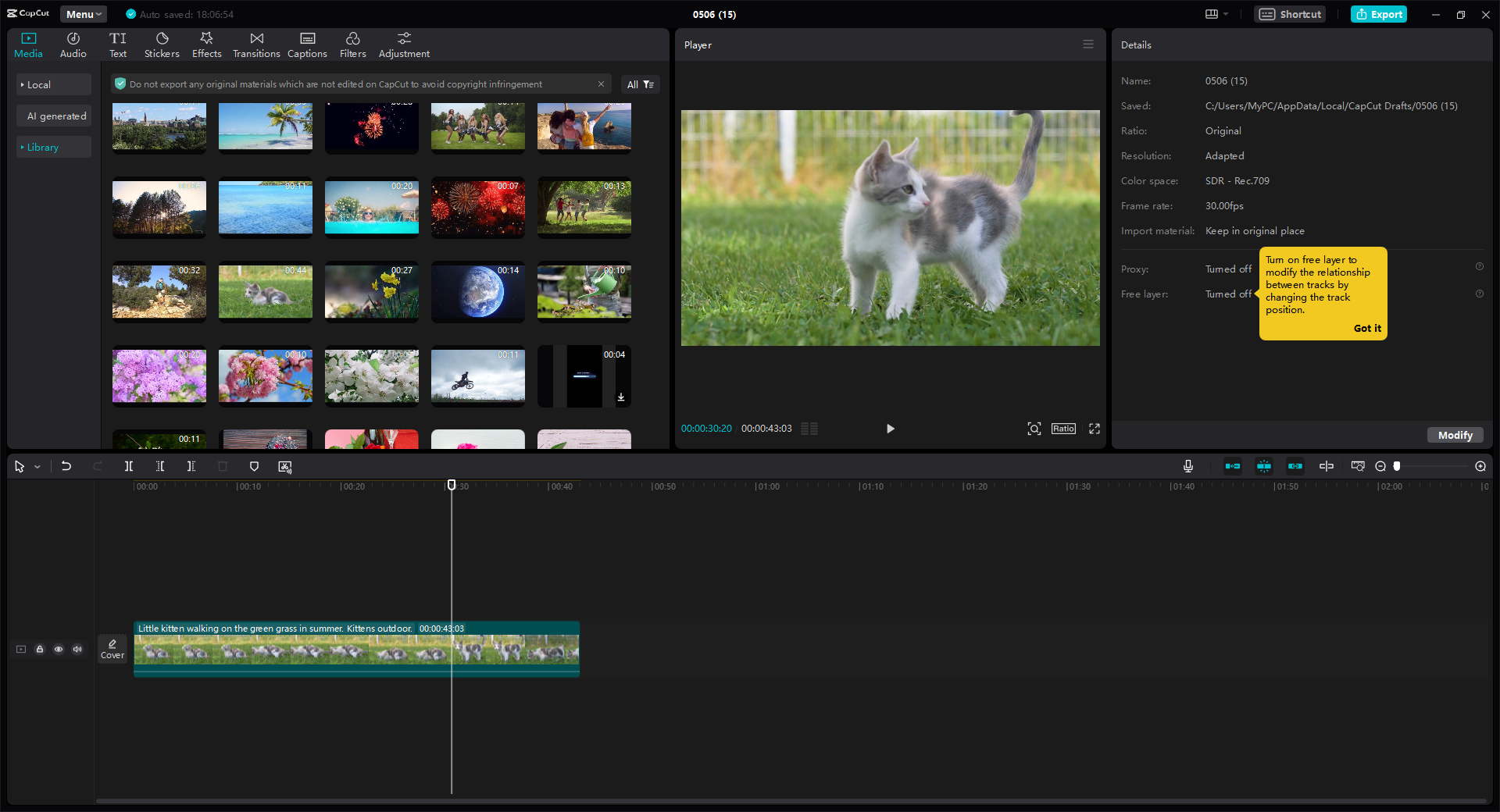Viewport: 1500px width, 812px height.
Task: Click the Undo icon in the timeline toolbar
Action: [66, 466]
